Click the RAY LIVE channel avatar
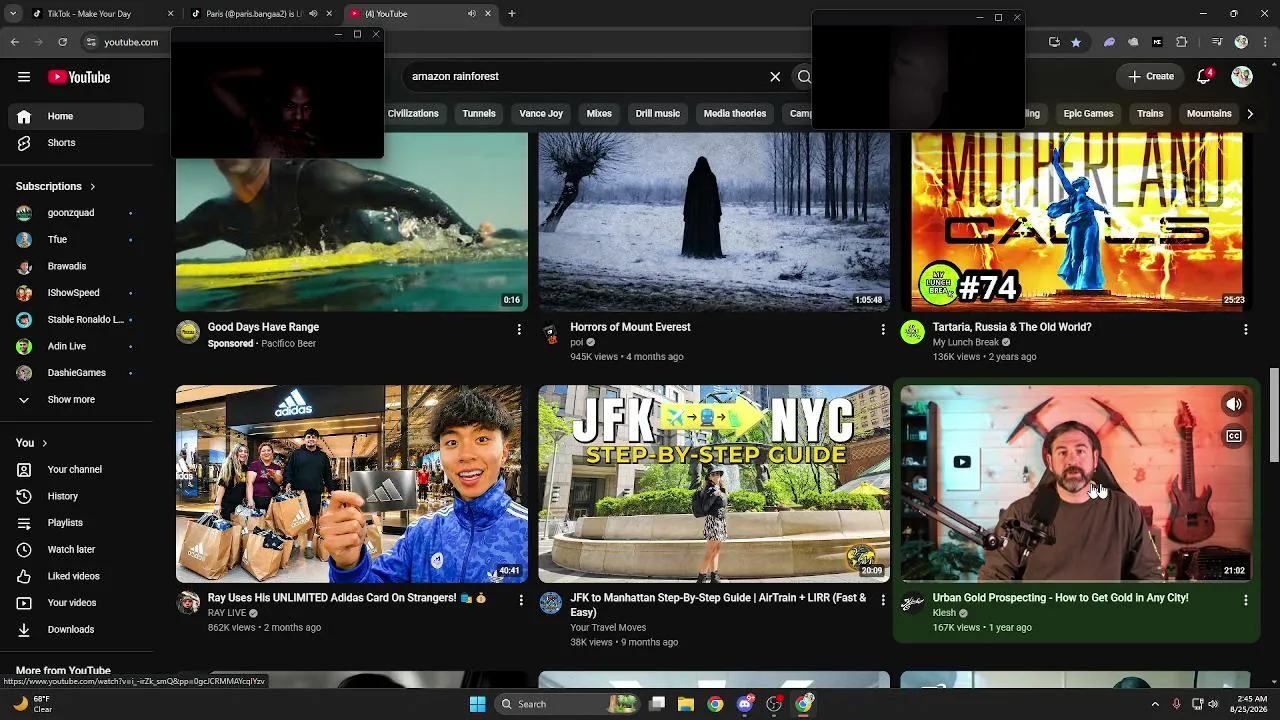The height and width of the screenshot is (720, 1280). click(188, 602)
